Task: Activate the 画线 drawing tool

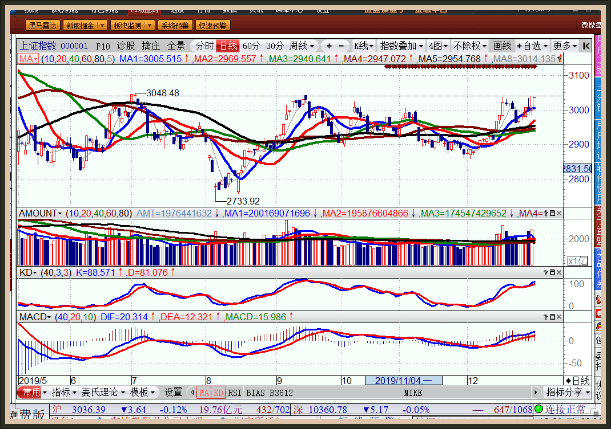Action: (502, 46)
